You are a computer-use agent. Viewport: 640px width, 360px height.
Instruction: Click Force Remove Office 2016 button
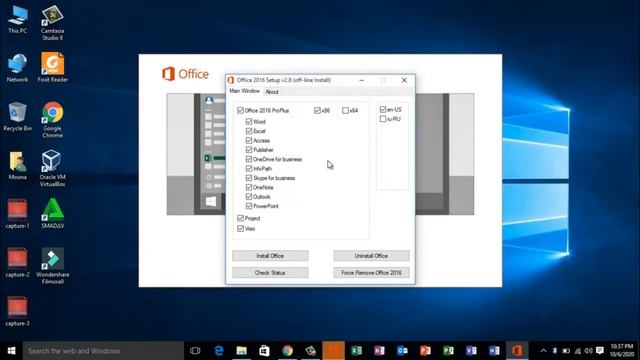(371, 272)
